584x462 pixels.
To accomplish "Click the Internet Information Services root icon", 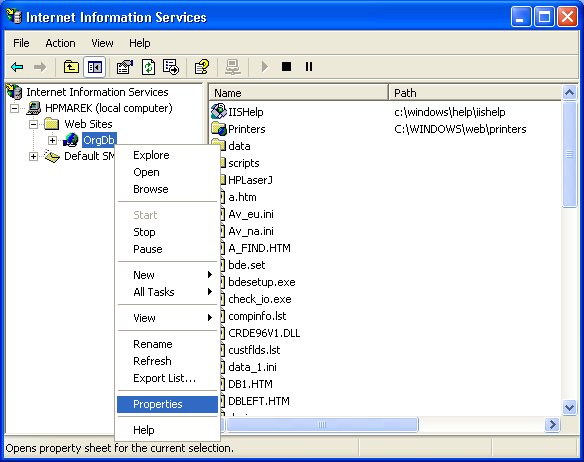I will [15, 92].
